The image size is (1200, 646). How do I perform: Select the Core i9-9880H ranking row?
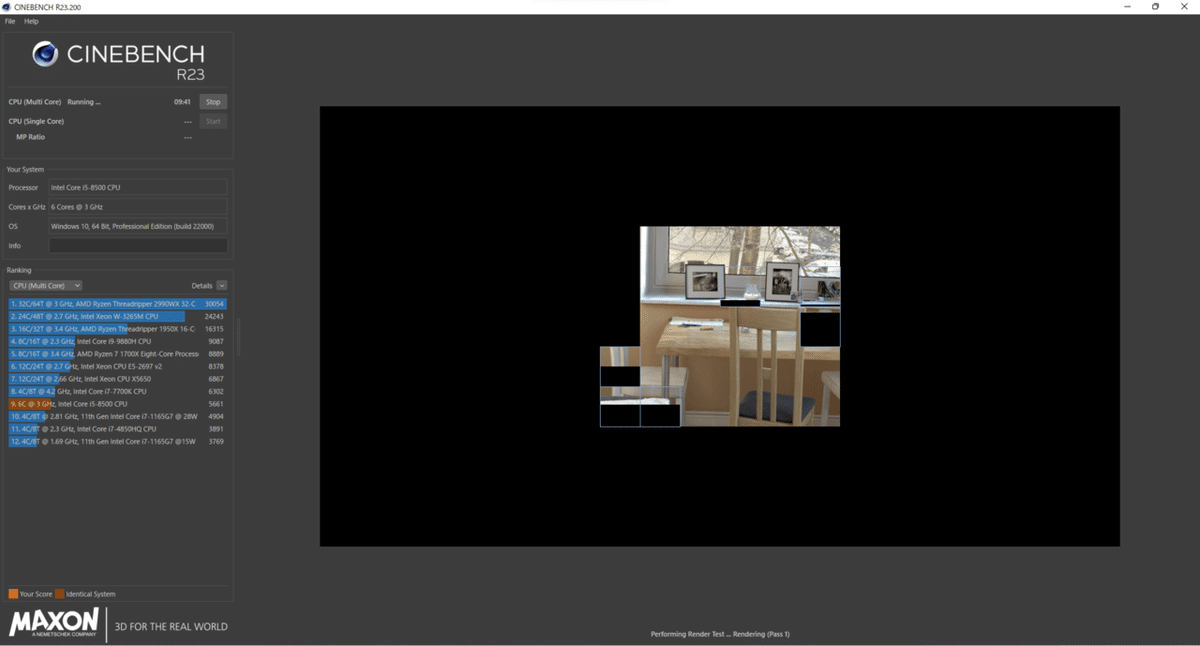(118, 341)
